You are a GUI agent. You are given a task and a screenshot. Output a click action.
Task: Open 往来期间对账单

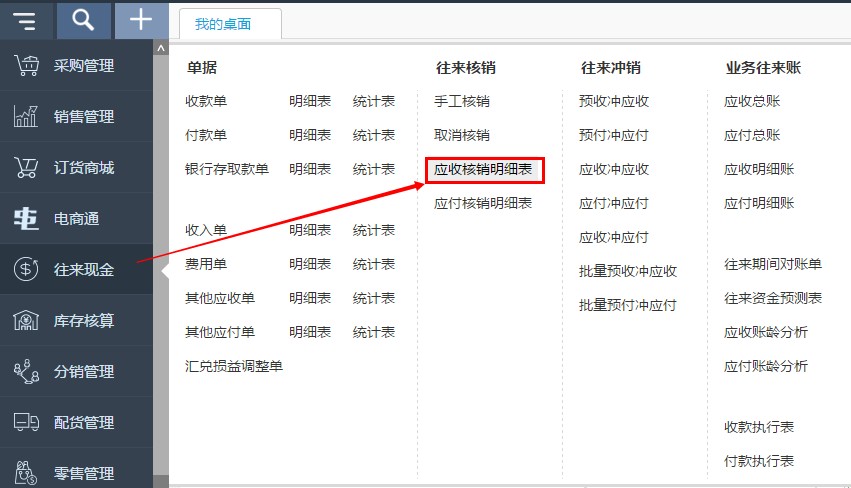coord(773,264)
